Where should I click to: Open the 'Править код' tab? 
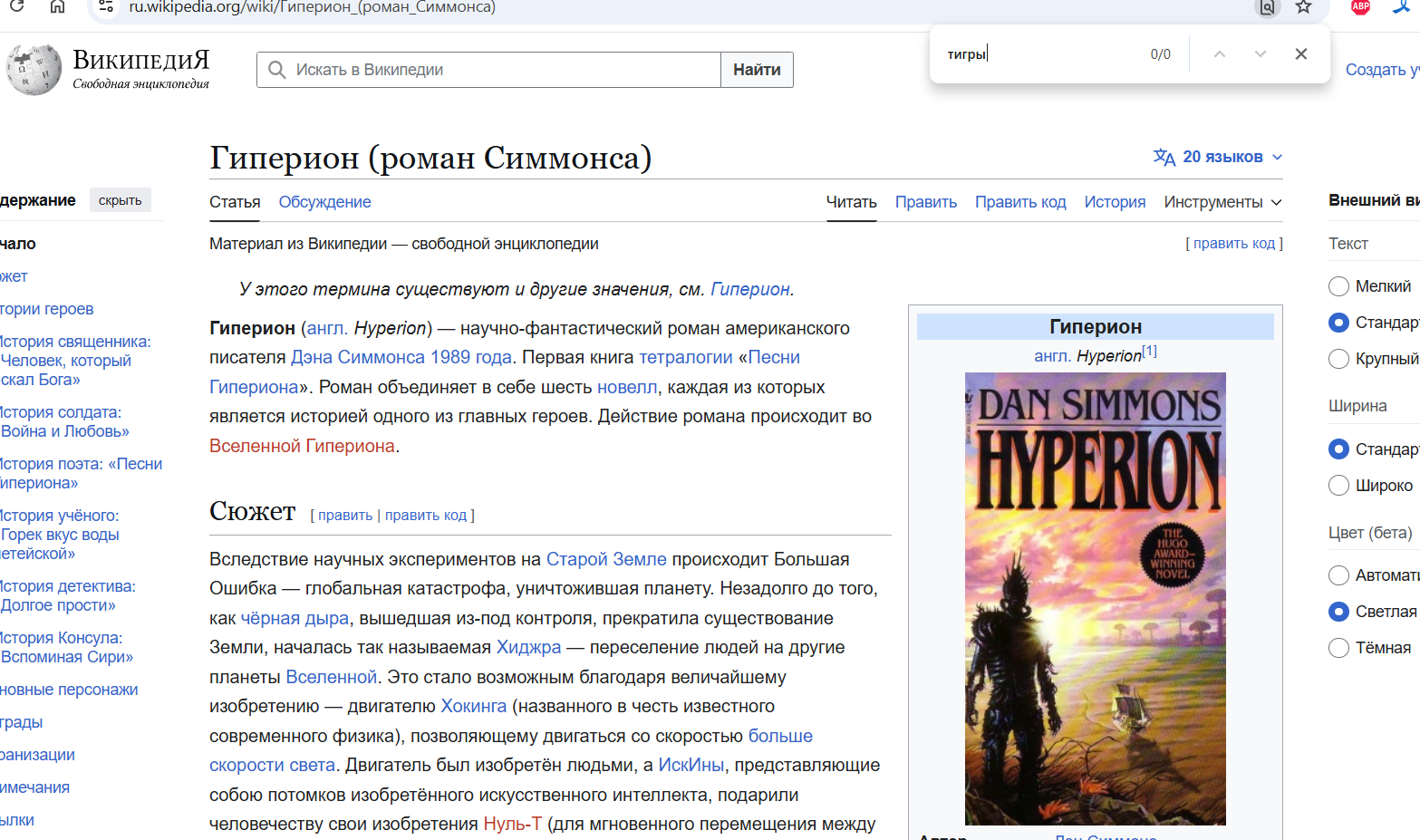(x=1020, y=202)
